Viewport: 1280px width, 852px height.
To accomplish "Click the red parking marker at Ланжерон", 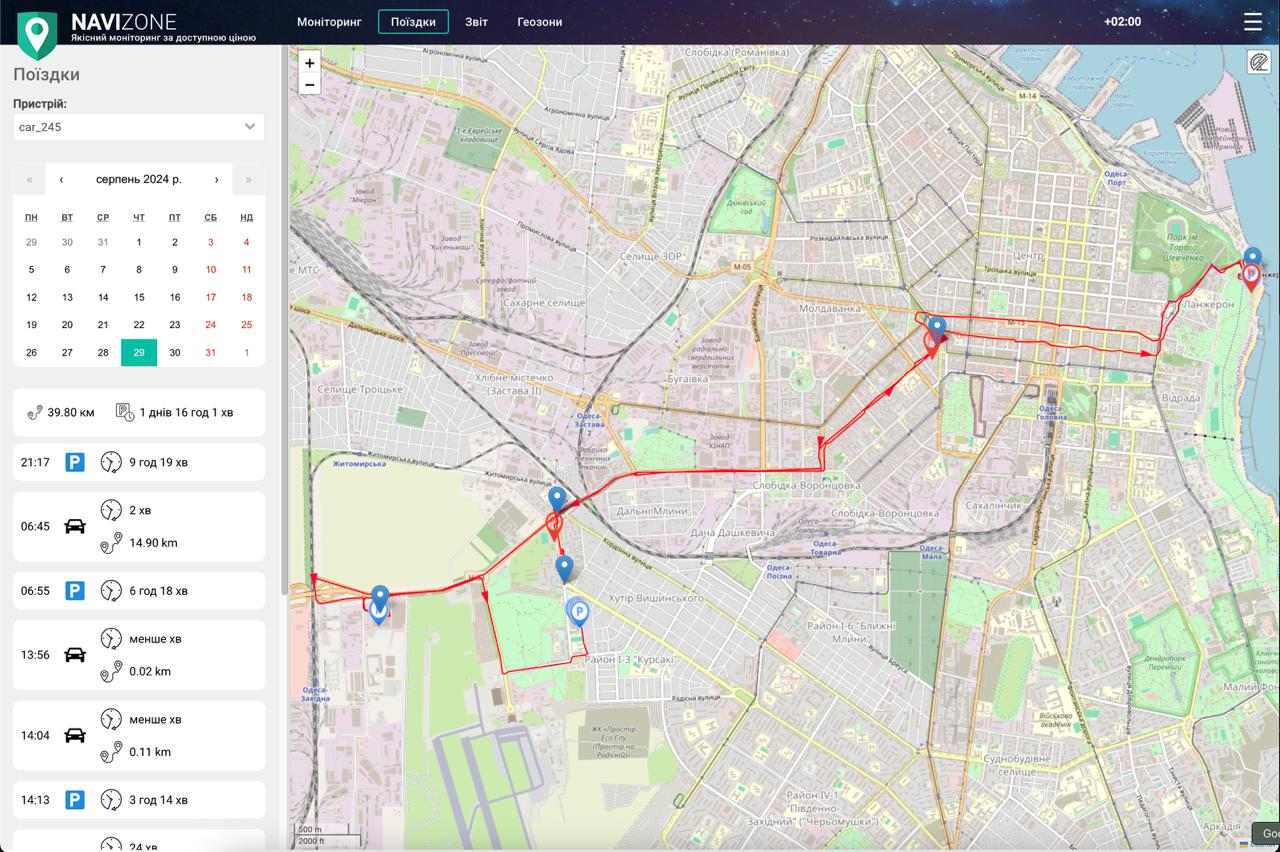I will tap(1250, 276).
